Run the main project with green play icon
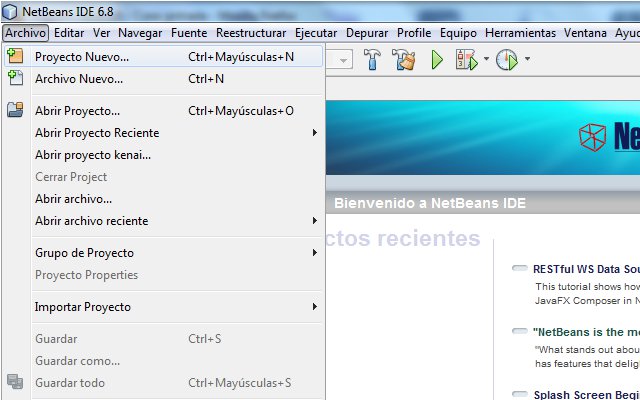 tap(437, 60)
